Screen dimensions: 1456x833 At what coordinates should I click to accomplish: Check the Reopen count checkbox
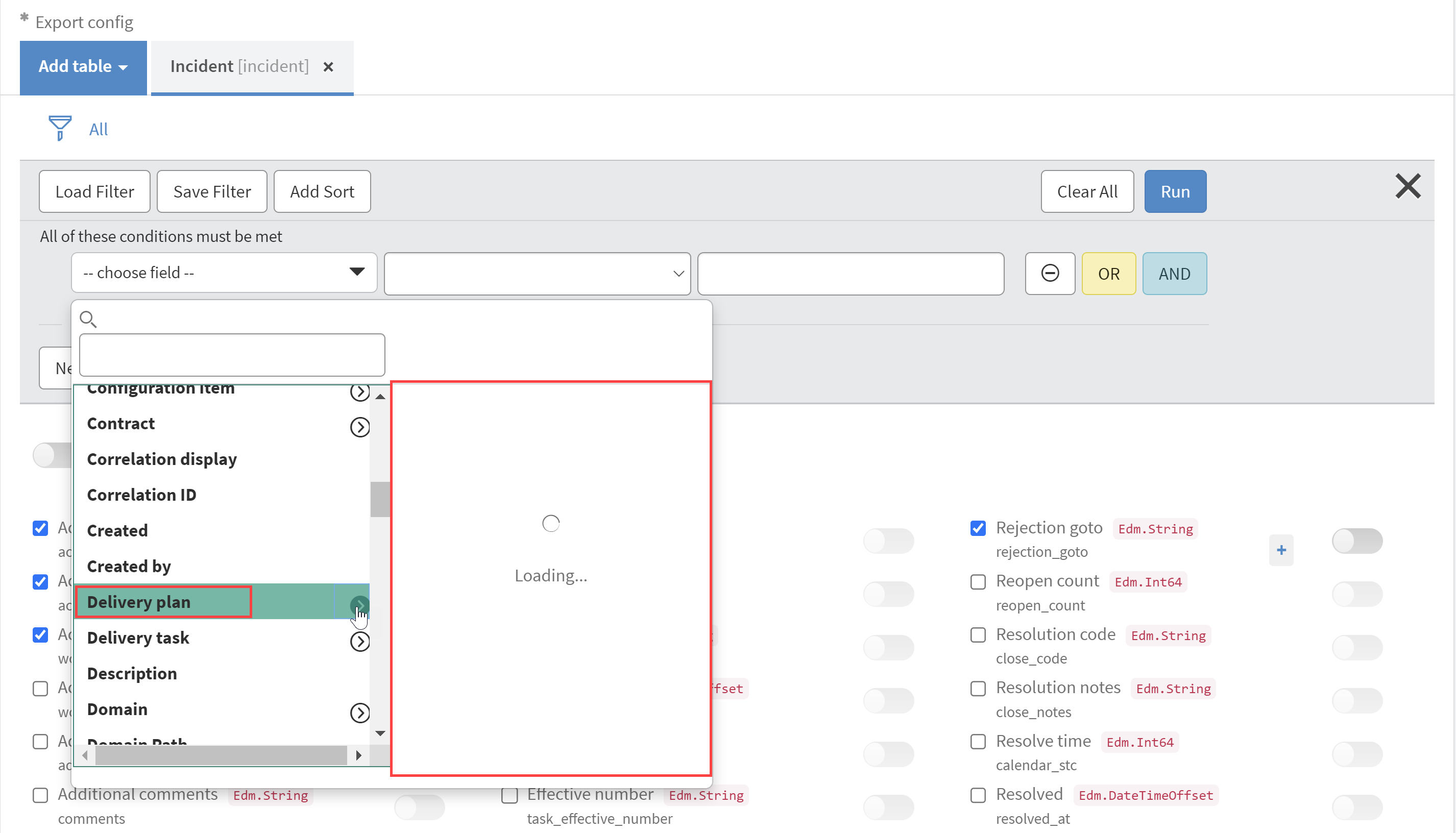click(x=978, y=582)
